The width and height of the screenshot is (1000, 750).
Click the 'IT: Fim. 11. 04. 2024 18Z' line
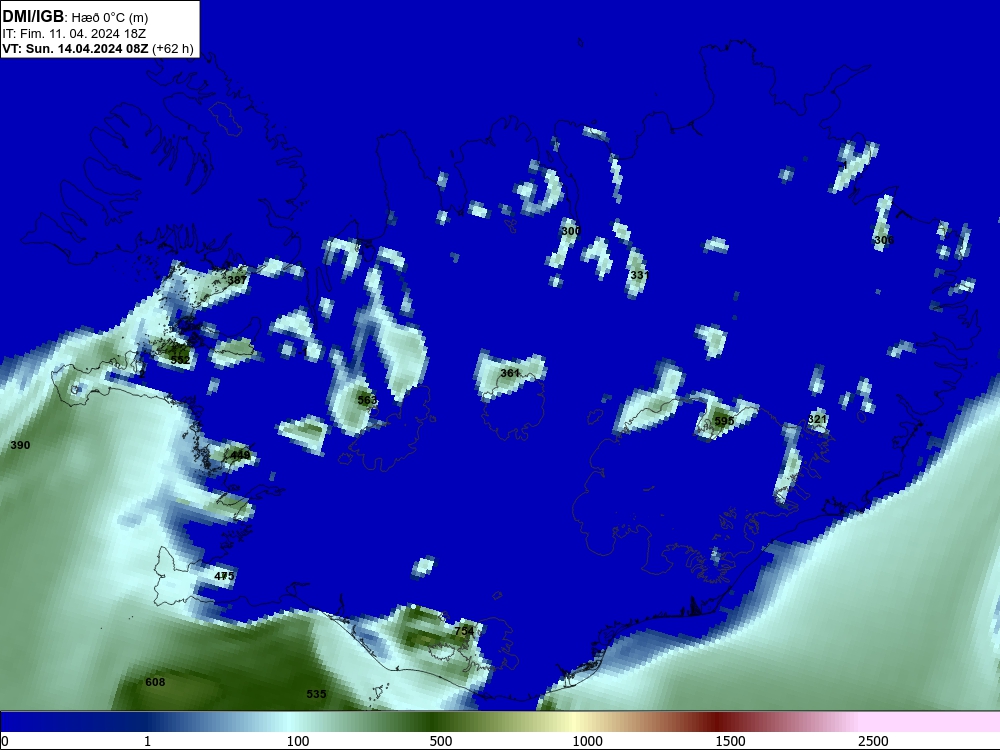pos(73,33)
